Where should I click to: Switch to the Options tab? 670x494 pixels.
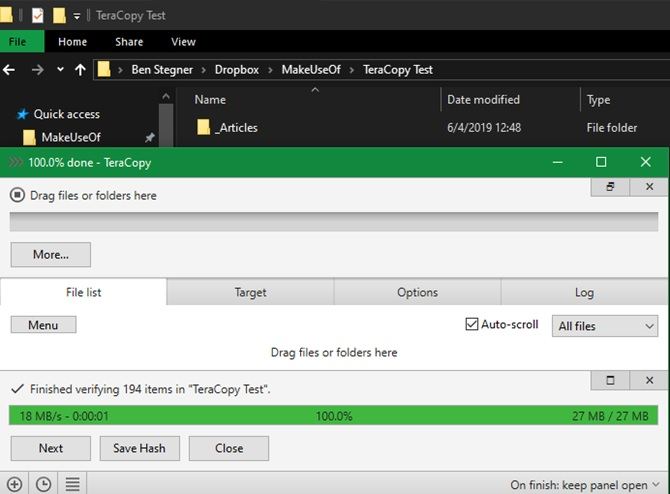(417, 292)
